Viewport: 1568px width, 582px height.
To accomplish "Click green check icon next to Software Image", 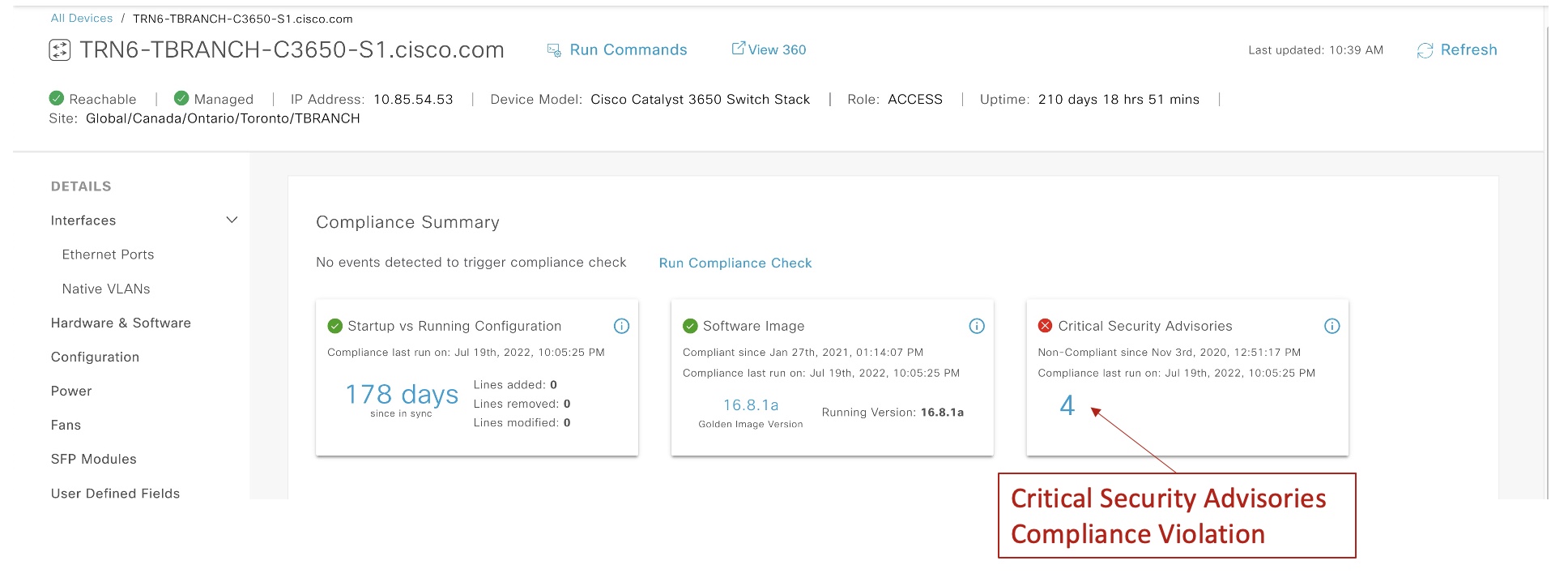I will (x=690, y=326).
